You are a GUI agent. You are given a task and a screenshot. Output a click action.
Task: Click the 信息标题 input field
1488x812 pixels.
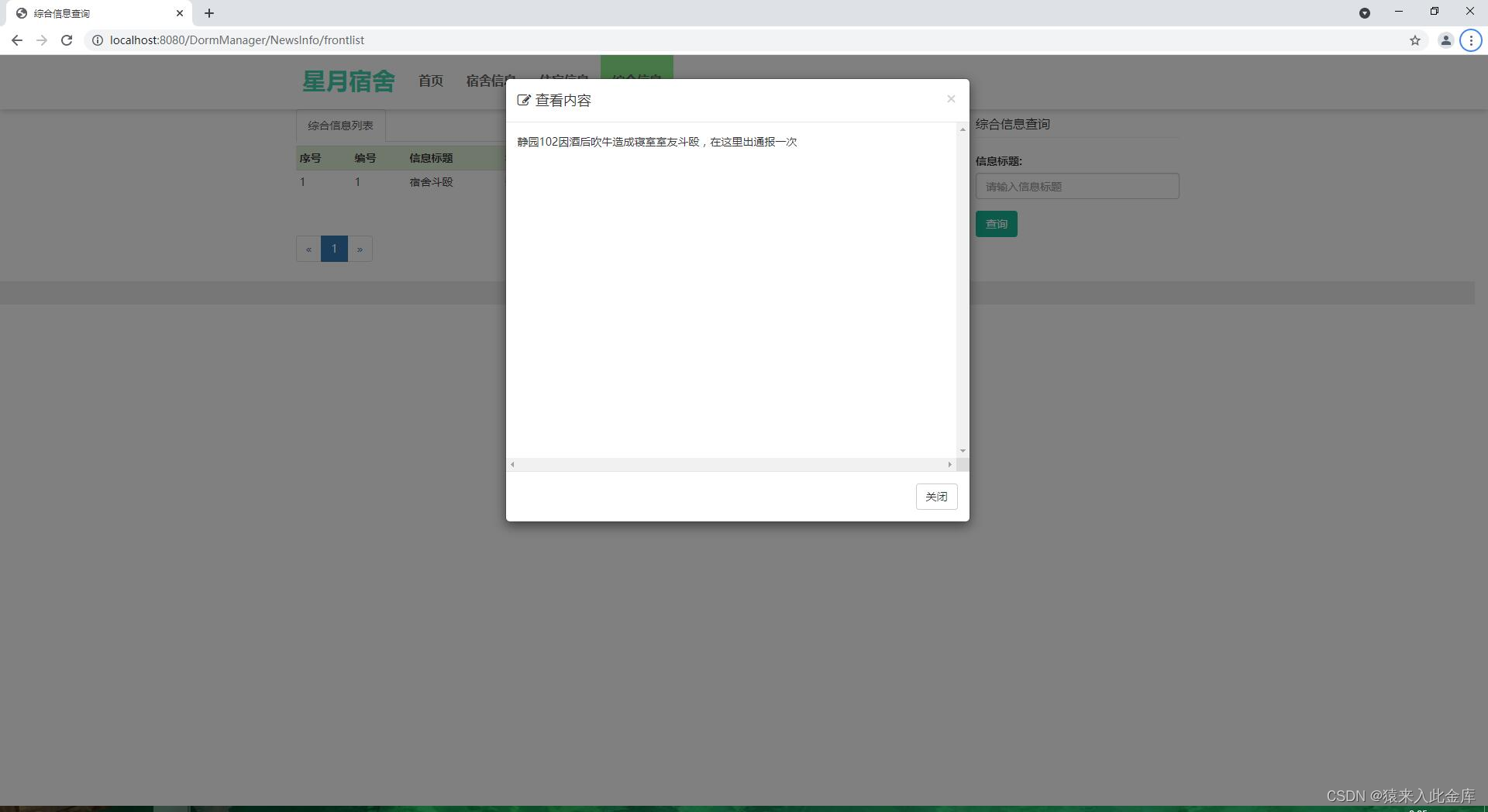point(1077,186)
